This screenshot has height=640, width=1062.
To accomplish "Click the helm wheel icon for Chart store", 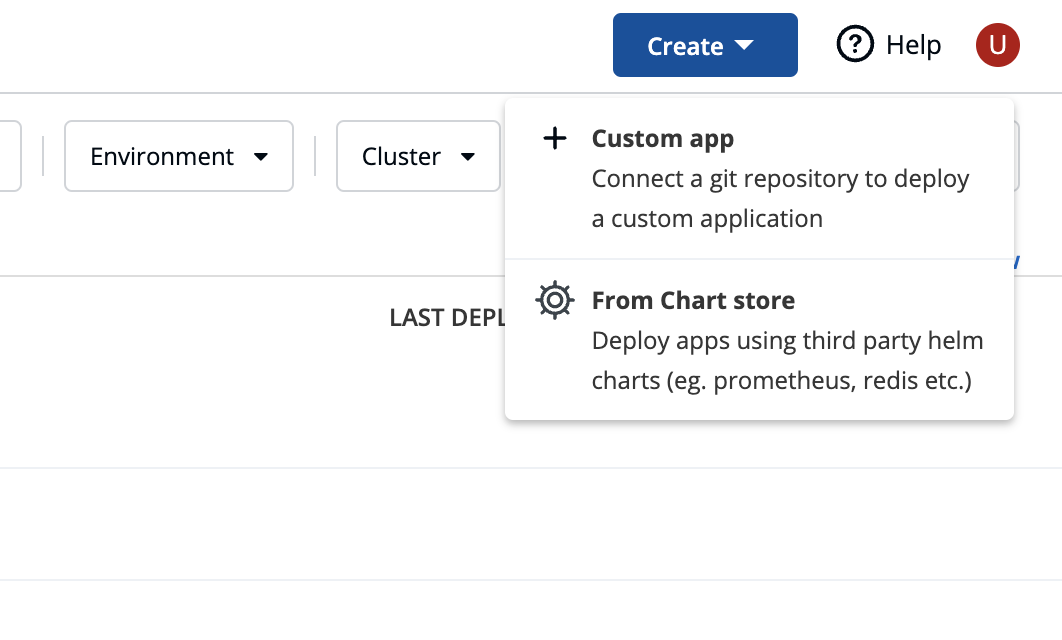I will 555,300.
